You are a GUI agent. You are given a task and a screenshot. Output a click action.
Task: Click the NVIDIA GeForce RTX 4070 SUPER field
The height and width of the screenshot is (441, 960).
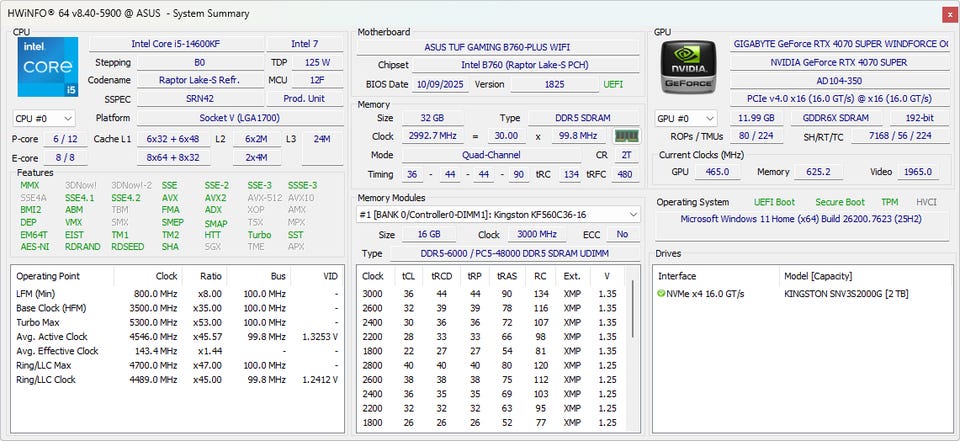coord(839,62)
